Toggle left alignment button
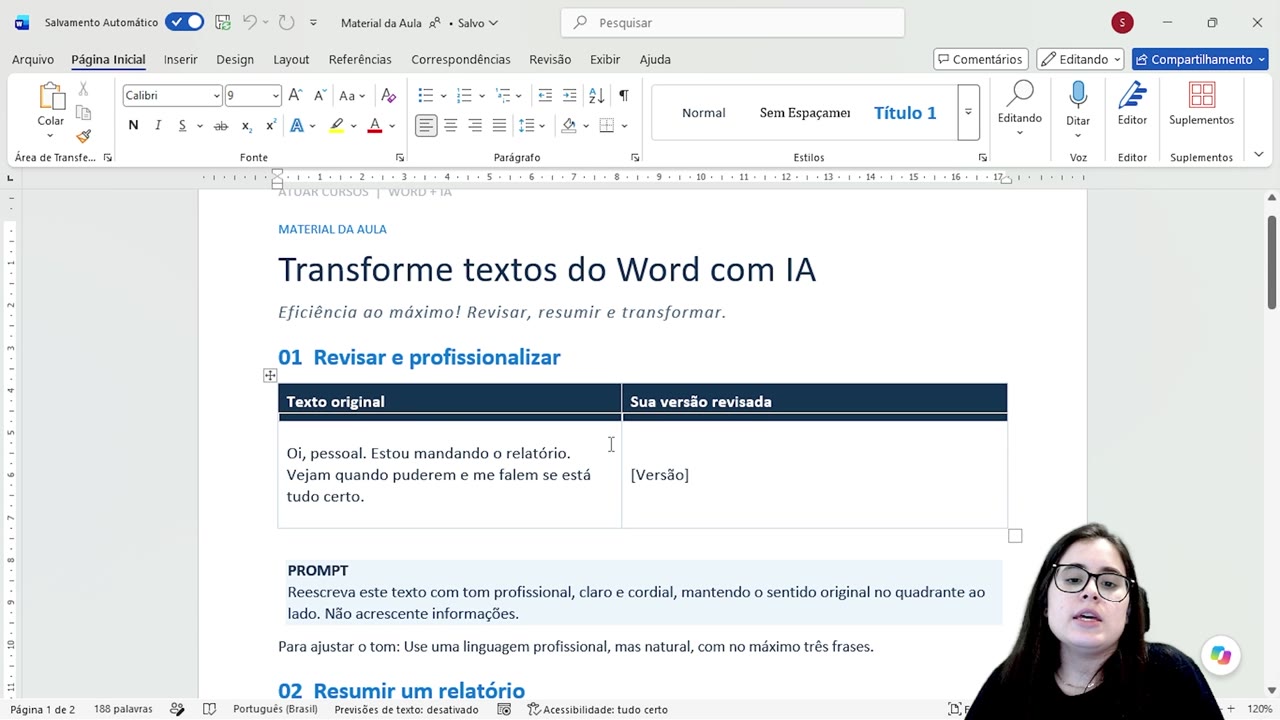The image size is (1280, 720). point(426,125)
